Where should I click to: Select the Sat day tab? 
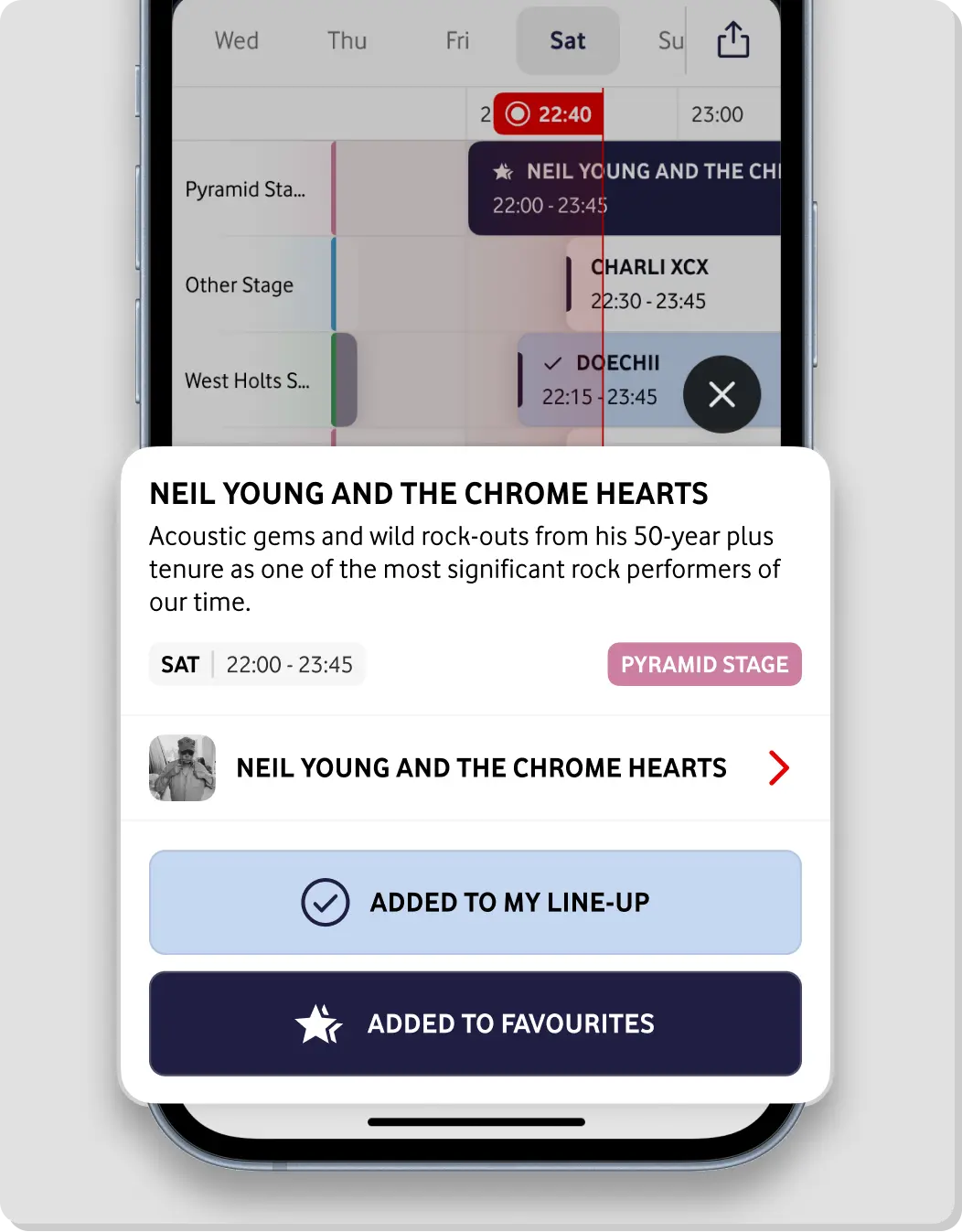[x=568, y=41]
